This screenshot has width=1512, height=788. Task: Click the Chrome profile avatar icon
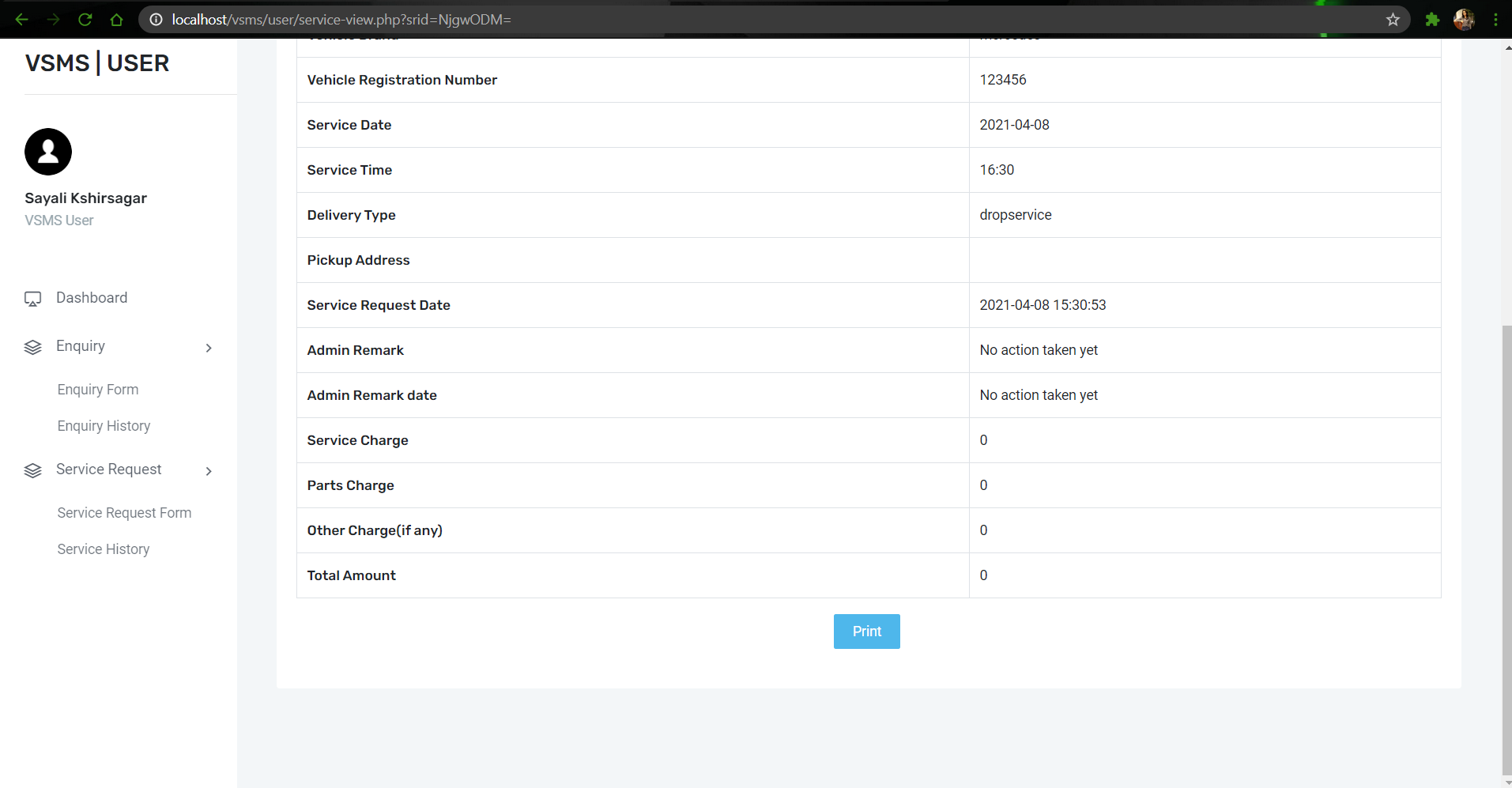pos(1464,19)
